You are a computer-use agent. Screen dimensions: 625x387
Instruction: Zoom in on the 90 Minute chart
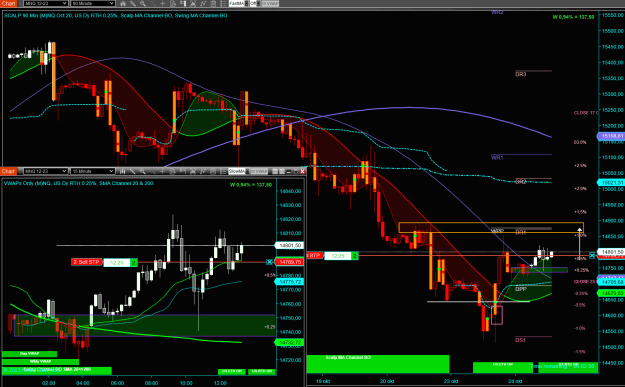pyautogui.click(x=143, y=4)
